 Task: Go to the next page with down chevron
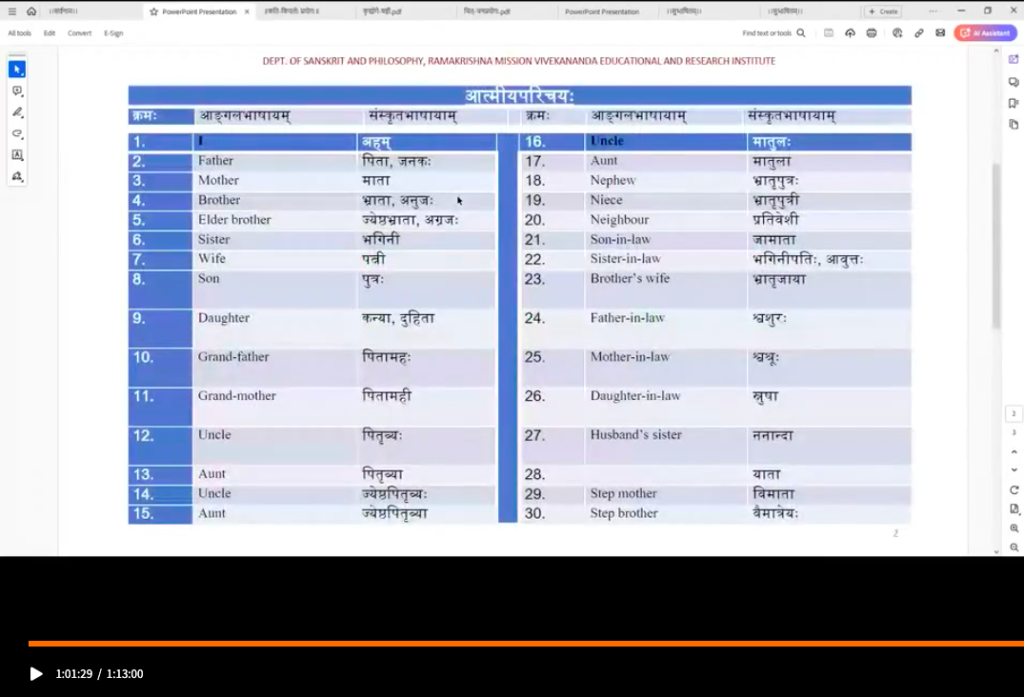[x=1014, y=469]
